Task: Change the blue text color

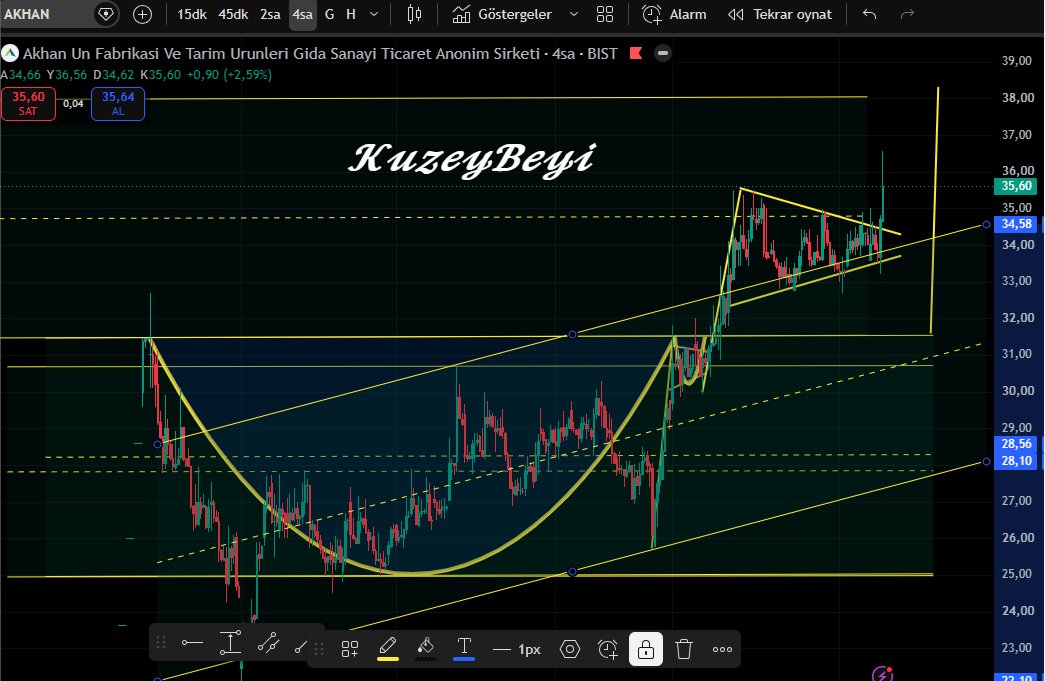Action: (464, 649)
